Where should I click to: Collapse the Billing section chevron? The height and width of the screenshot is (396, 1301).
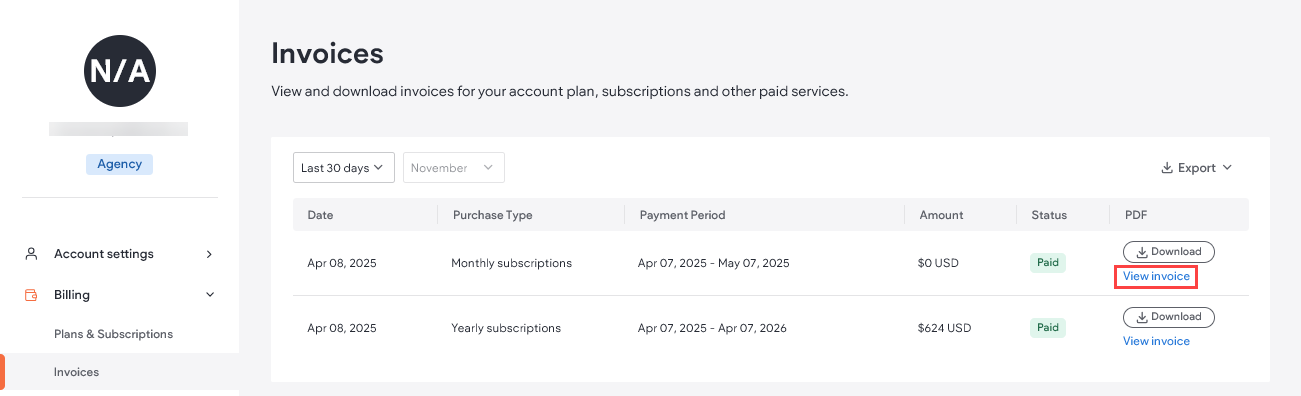coord(209,295)
